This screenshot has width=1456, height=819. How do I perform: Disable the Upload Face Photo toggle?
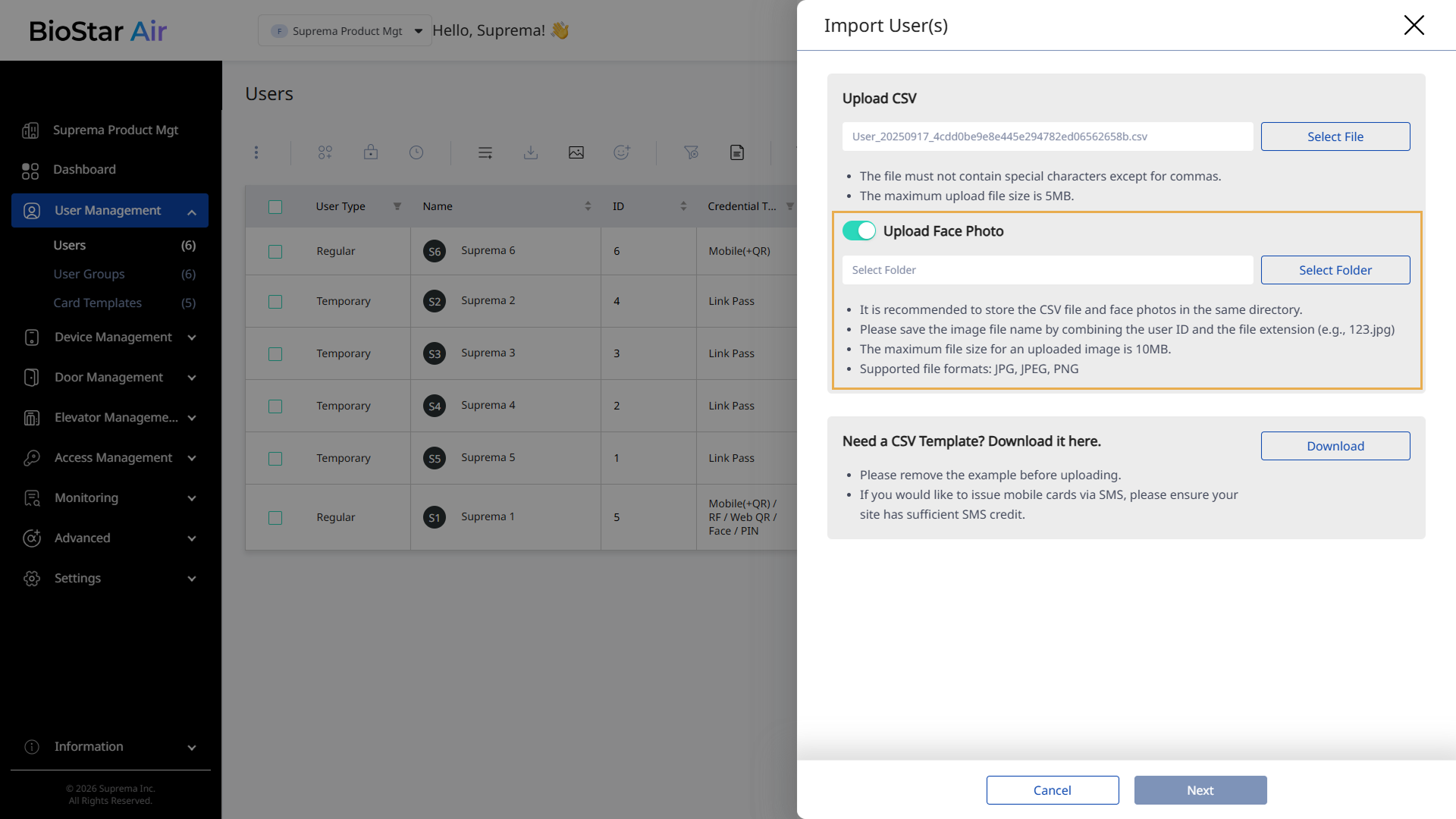pos(859,231)
